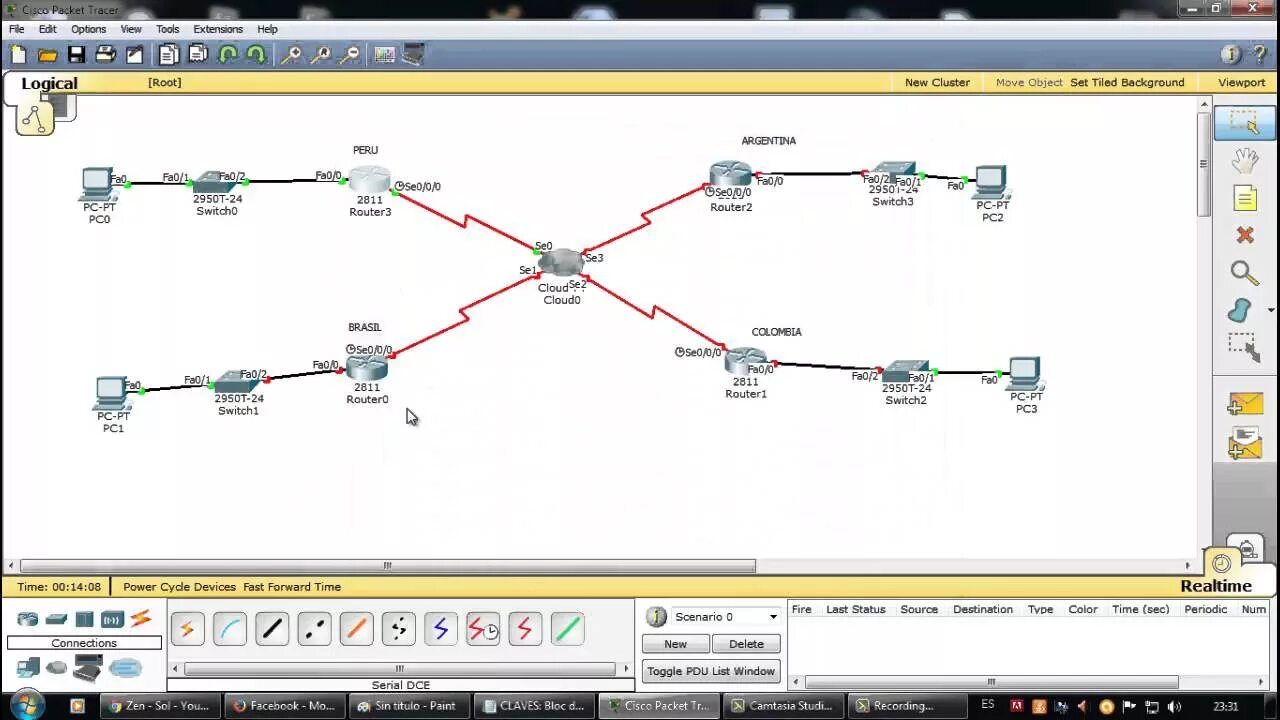Select WAN Emulation category

(57, 667)
